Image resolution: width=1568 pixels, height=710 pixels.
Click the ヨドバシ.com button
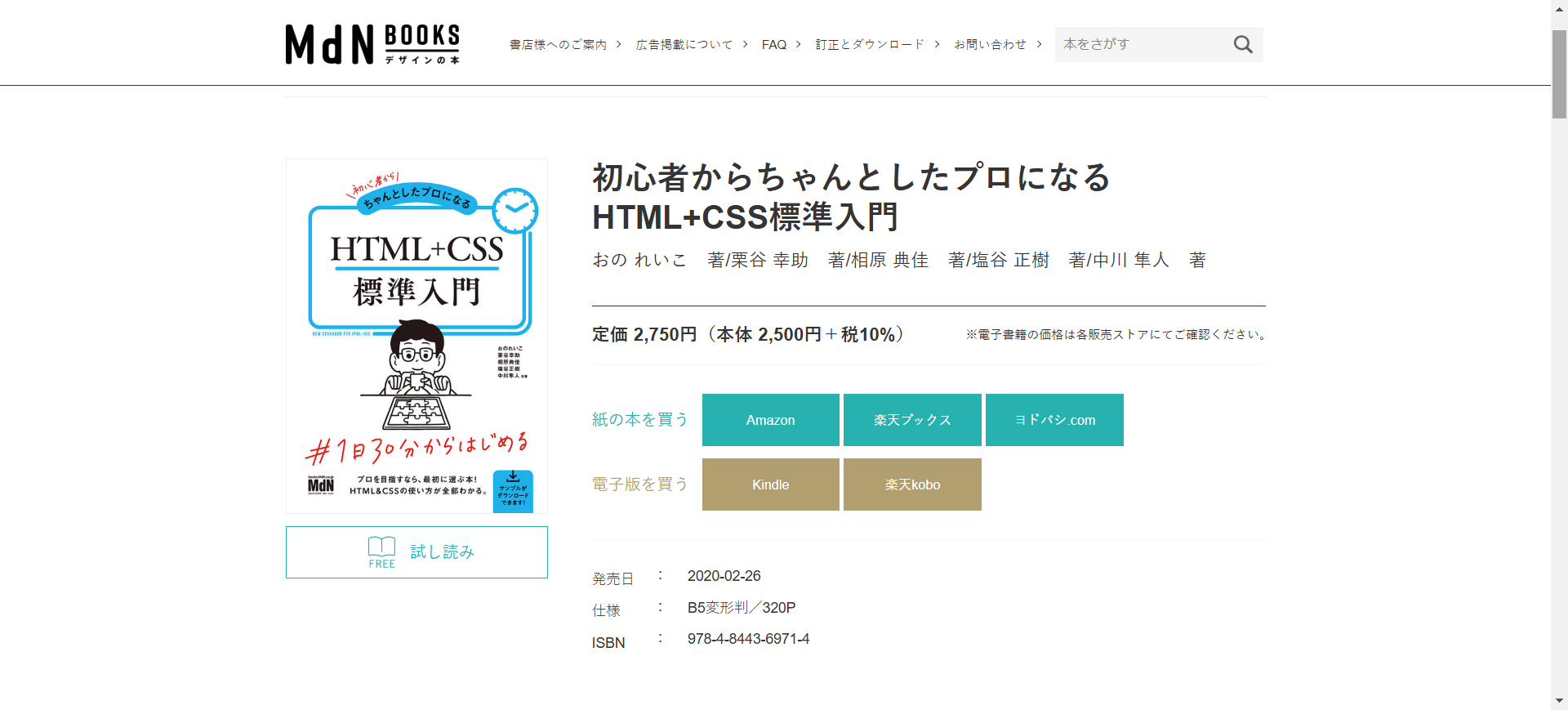click(1054, 420)
